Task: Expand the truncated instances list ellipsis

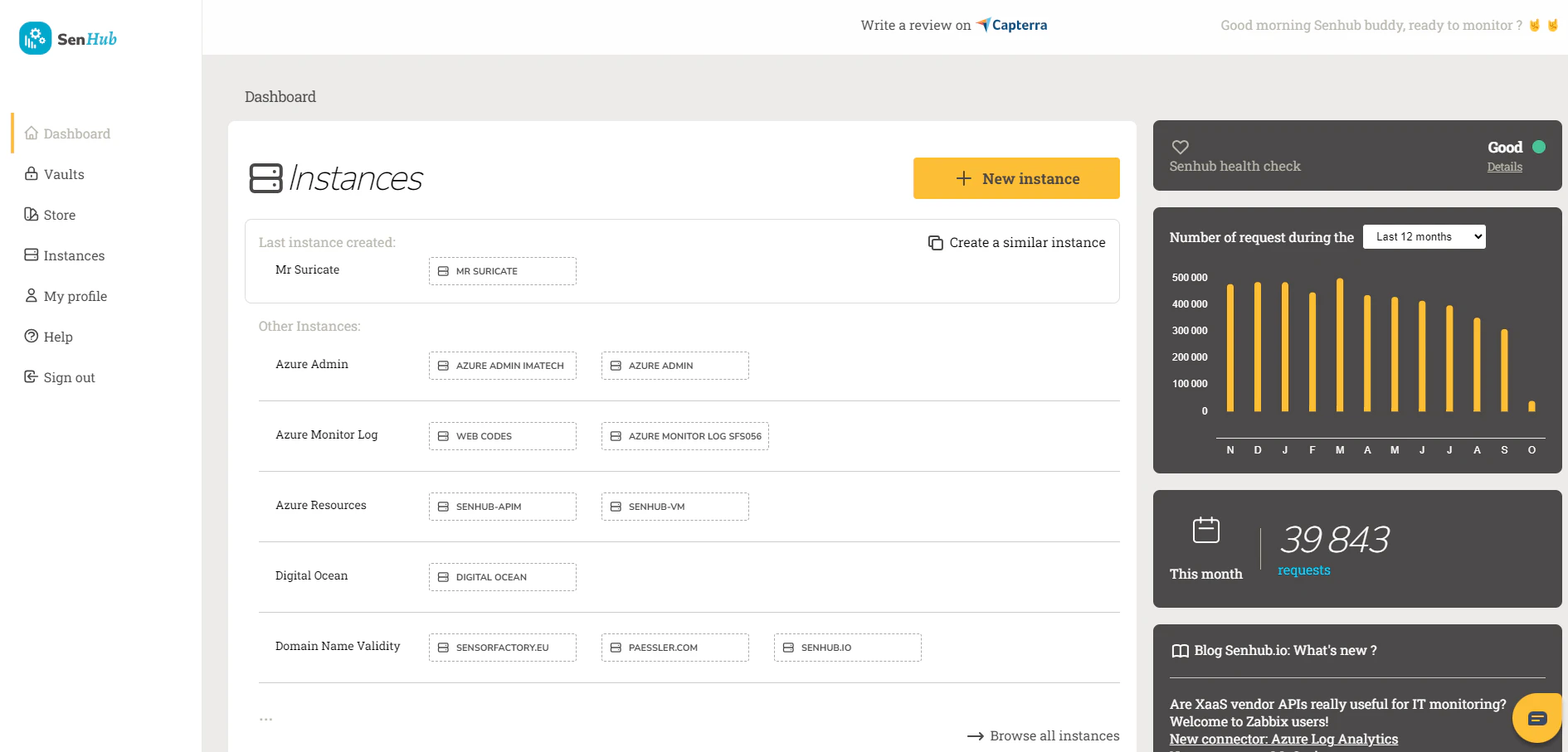Action: 265,718
